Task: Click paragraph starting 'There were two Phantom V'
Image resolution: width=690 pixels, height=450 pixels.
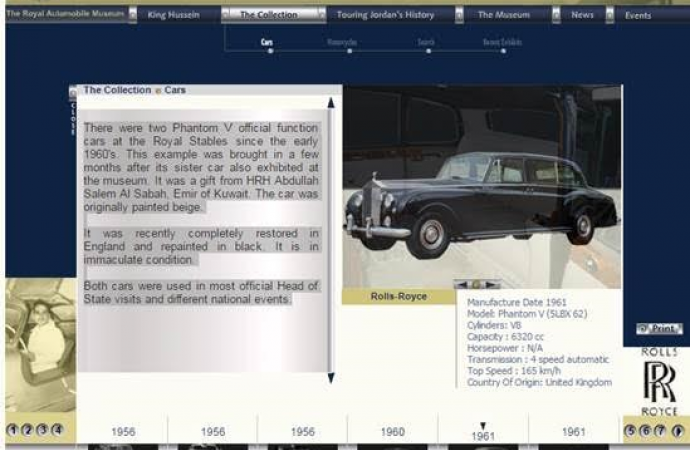Action: tap(201, 167)
